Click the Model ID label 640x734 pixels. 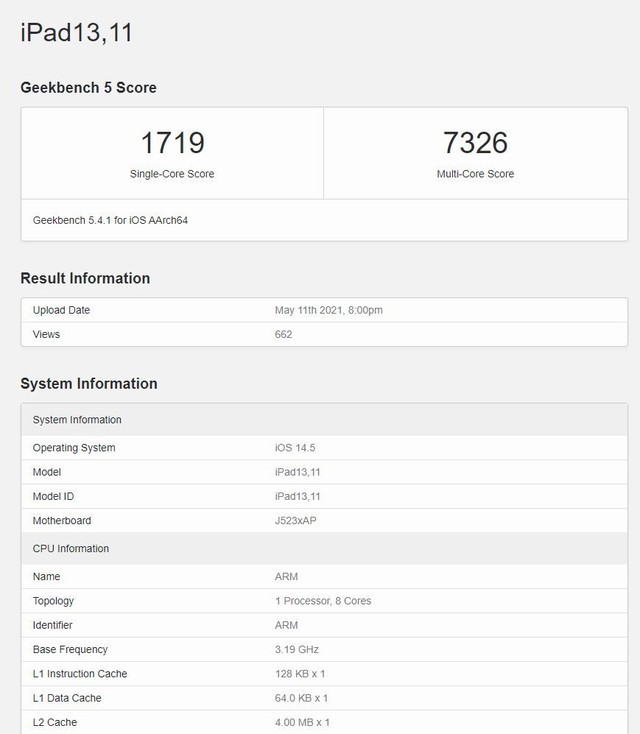tap(53, 496)
